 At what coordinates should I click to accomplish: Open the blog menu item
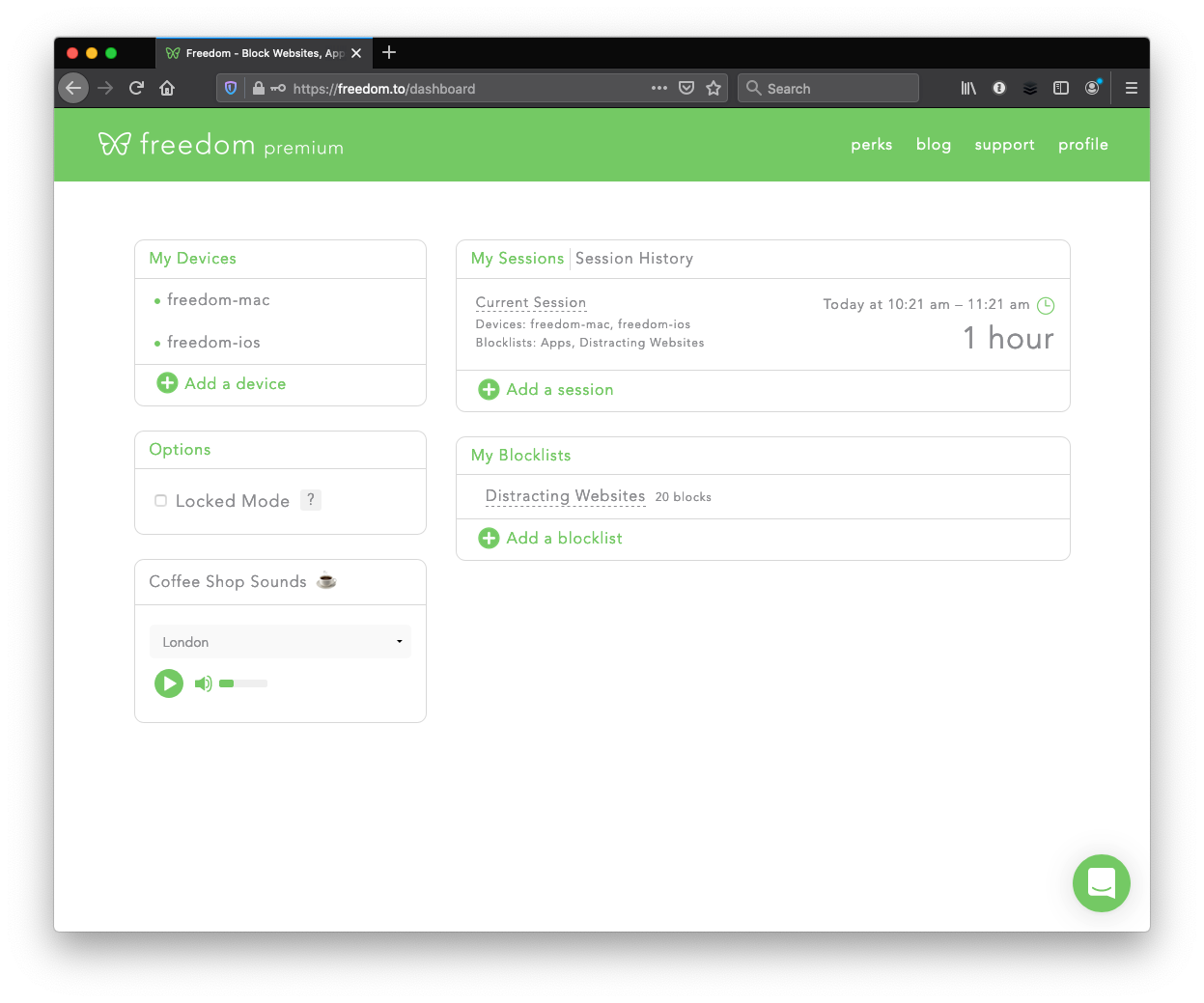click(934, 144)
